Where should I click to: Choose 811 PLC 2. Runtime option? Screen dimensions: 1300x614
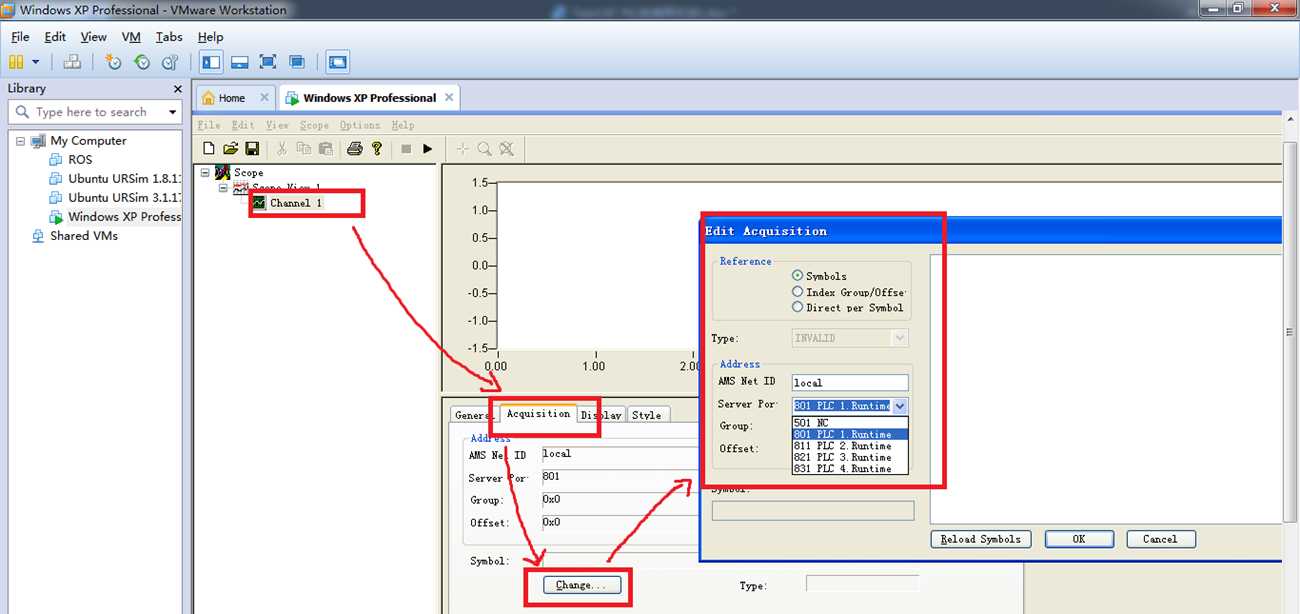pyautogui.click(x=849, y=446)
